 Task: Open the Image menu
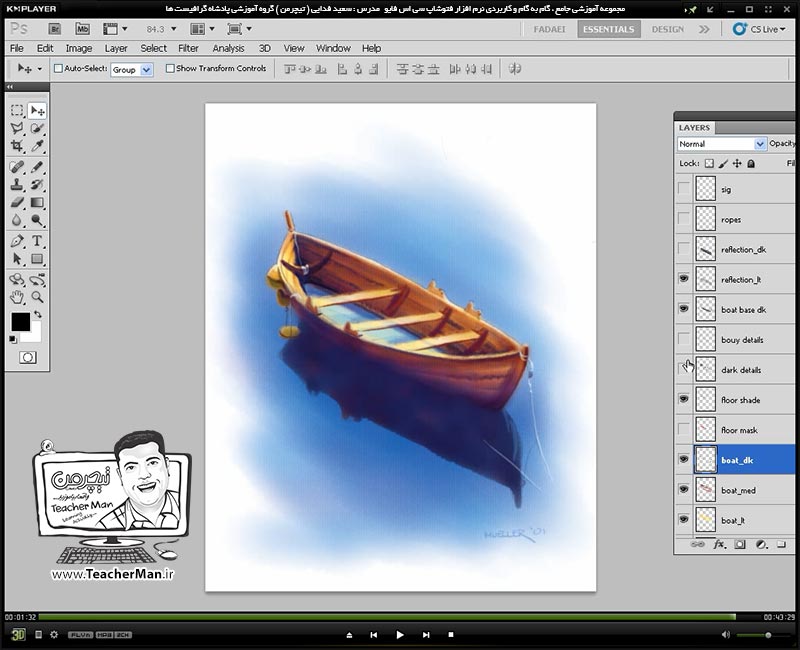click(79, 48)
